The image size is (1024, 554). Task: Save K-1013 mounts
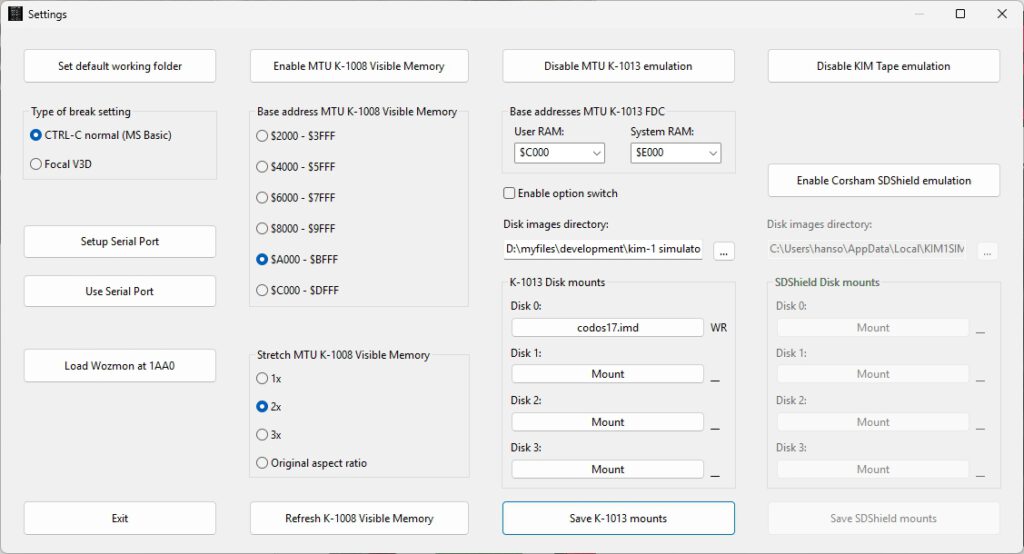tap(618, 518)
